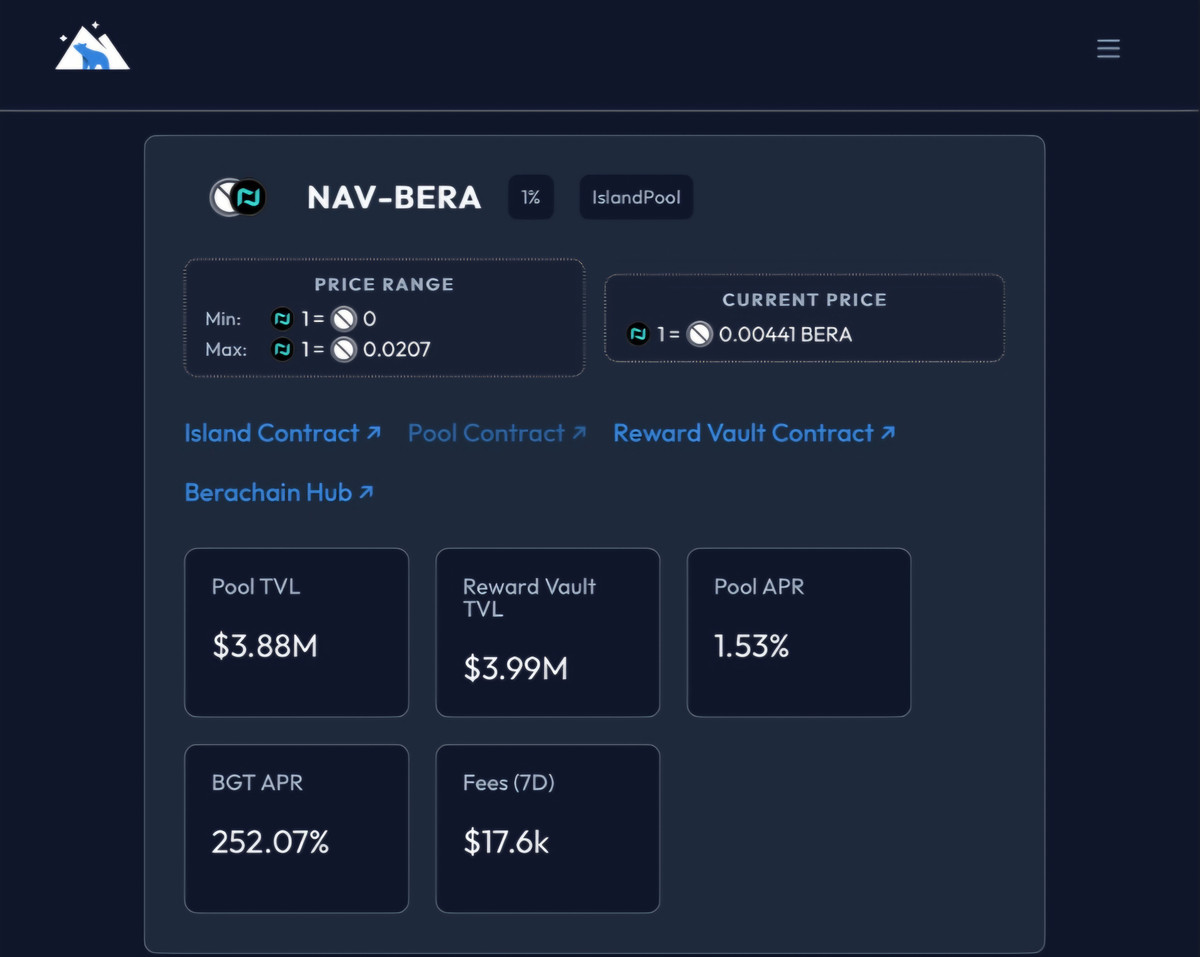
Task: Click the NAV token icon in Min row
Action: 282,319
